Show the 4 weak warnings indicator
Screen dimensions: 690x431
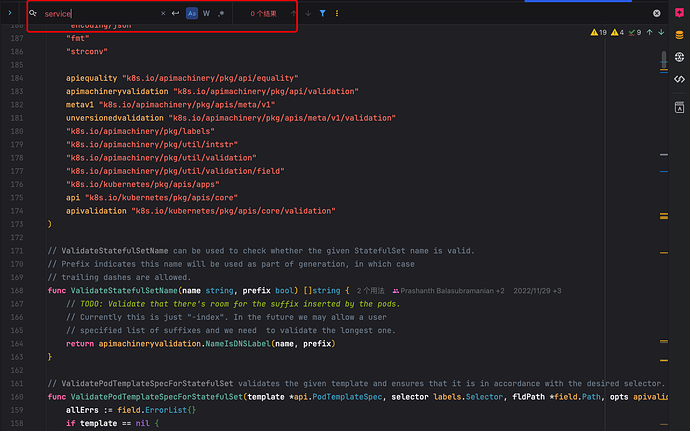[x=617, y=32]
